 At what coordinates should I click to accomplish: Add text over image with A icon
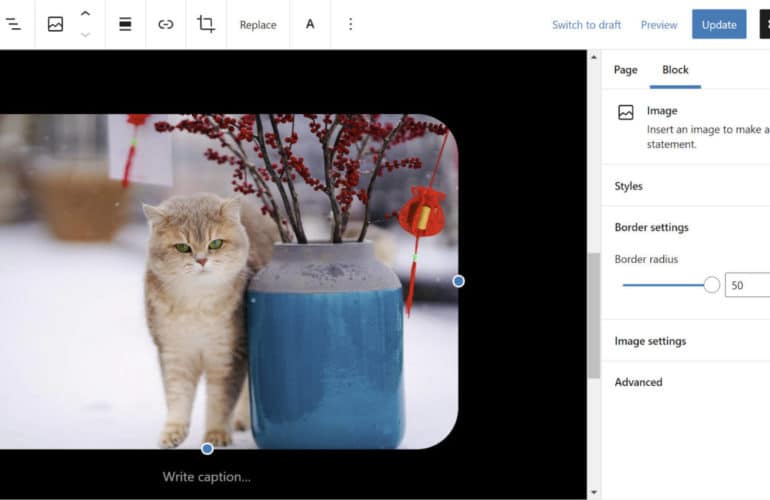coord(310,24)
